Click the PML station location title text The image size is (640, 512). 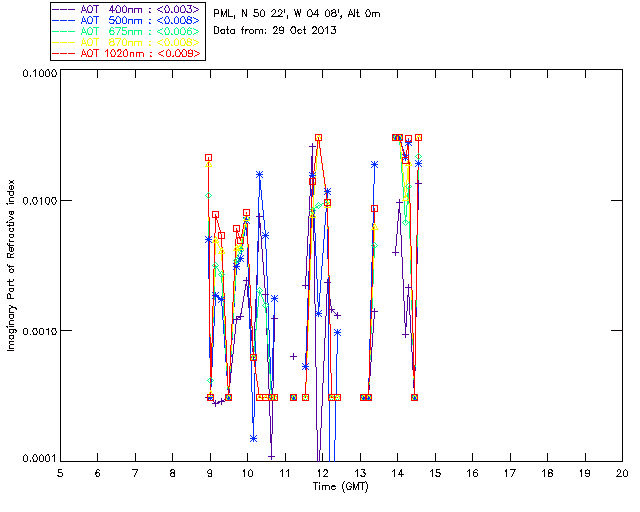(x=297, y=14)
